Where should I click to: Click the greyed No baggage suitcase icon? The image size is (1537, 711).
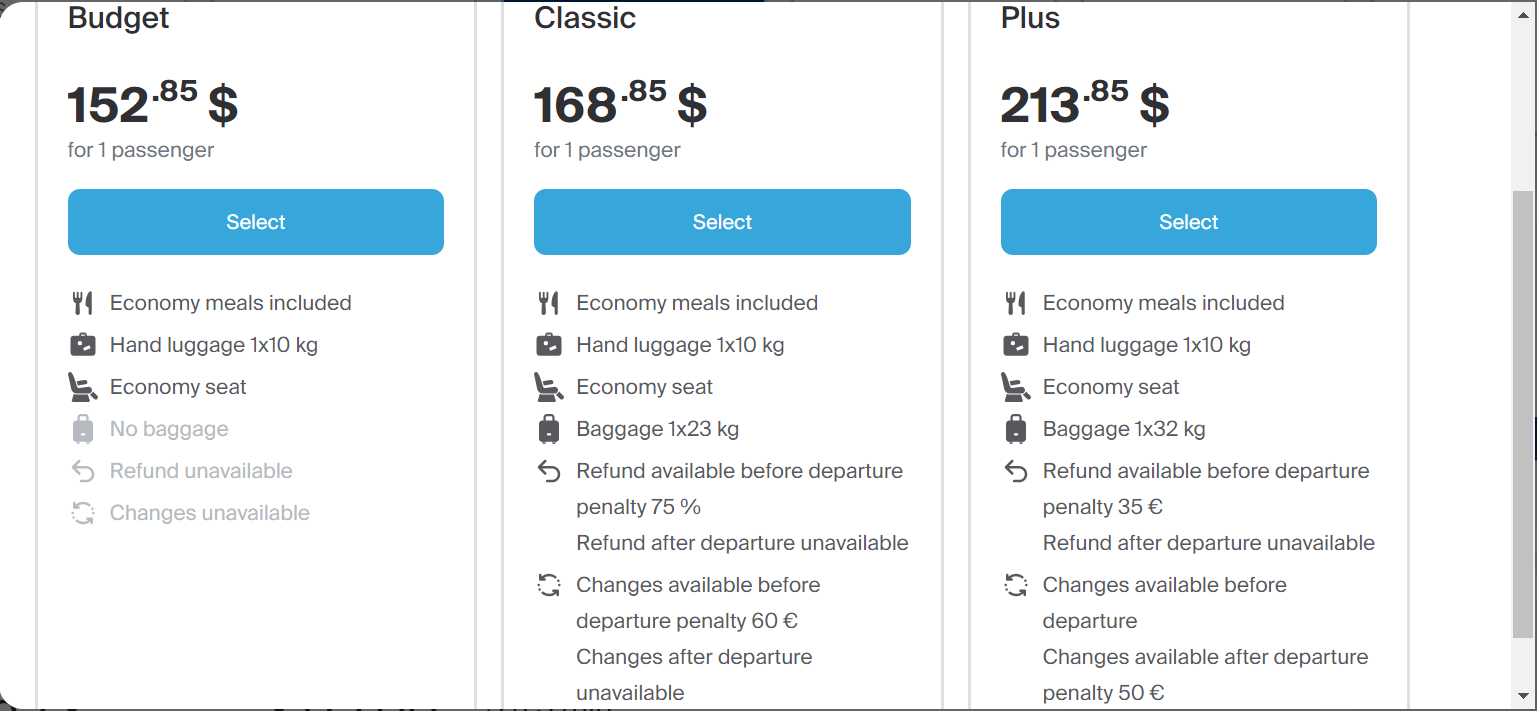point(82,429)
